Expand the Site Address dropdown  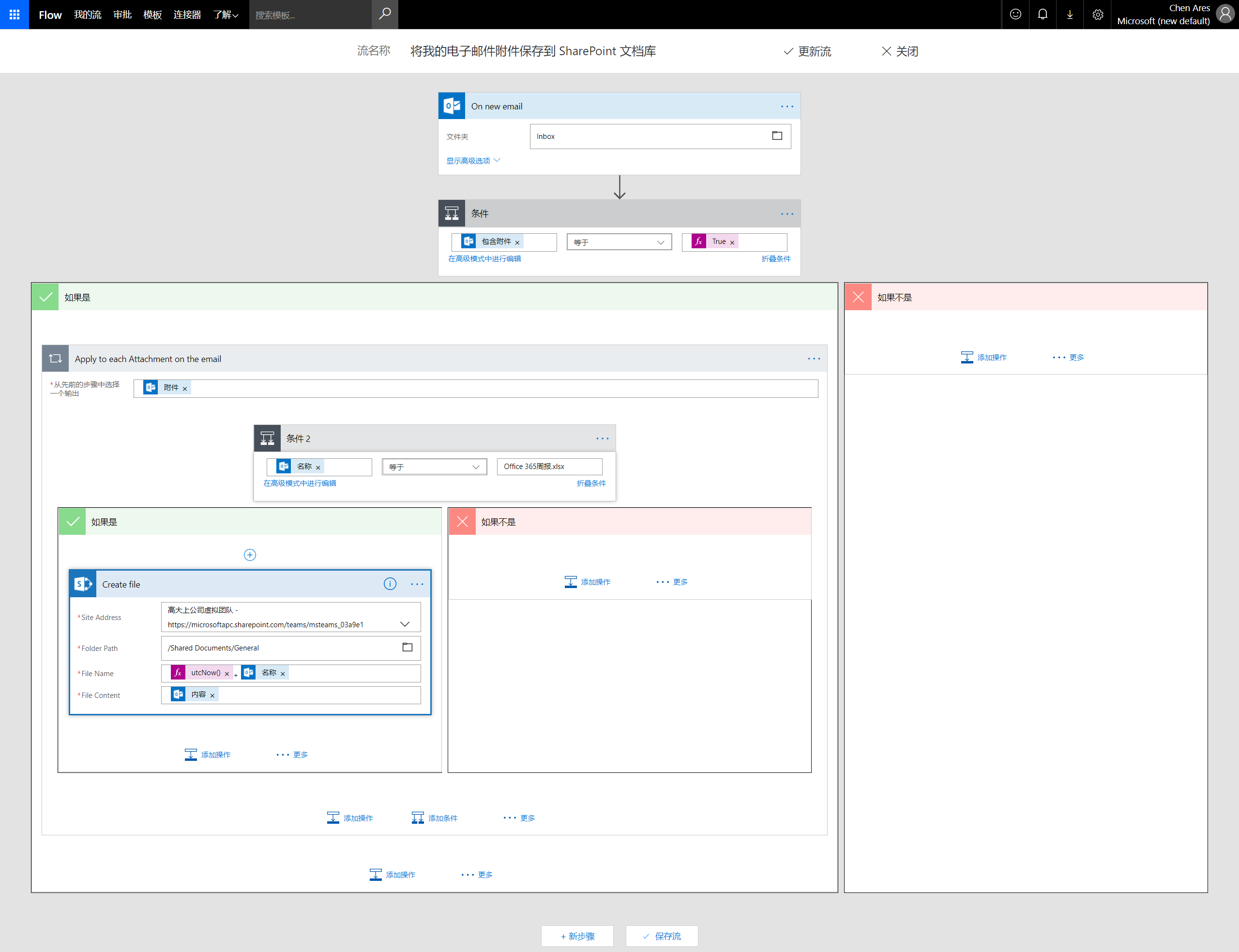click(x=405, y=624)
